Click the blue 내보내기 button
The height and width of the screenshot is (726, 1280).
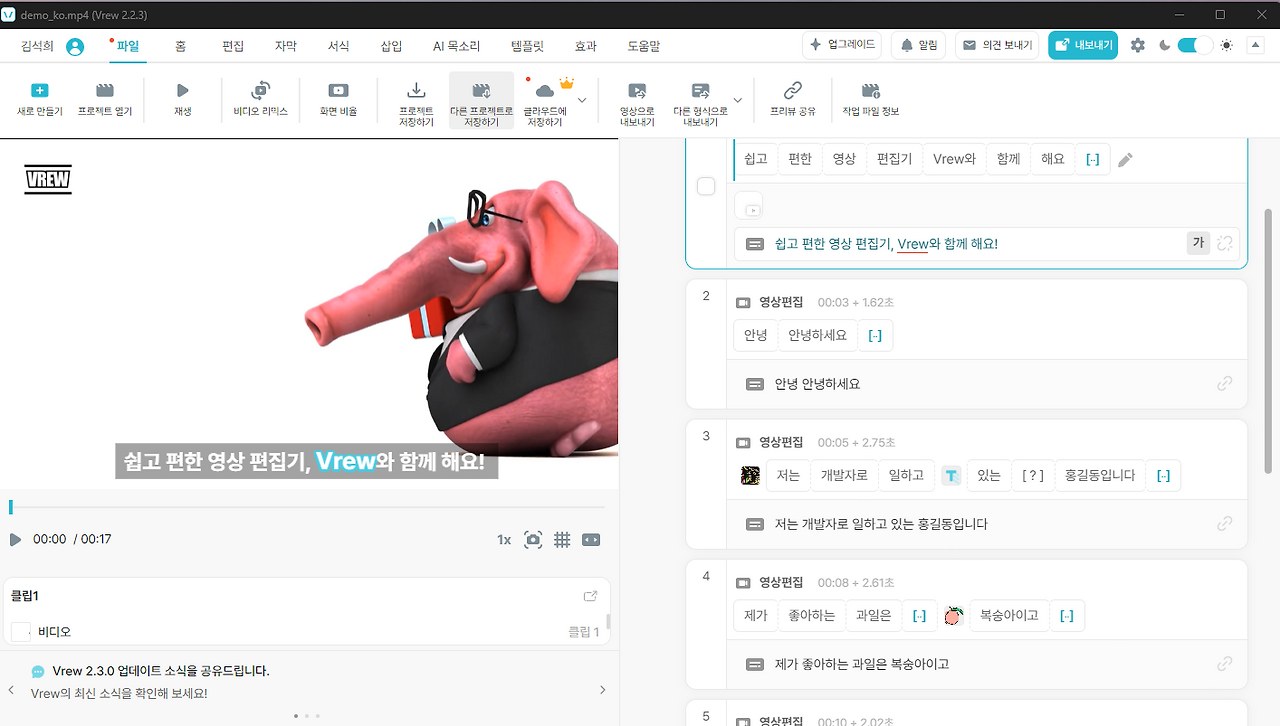point(1083,44)
